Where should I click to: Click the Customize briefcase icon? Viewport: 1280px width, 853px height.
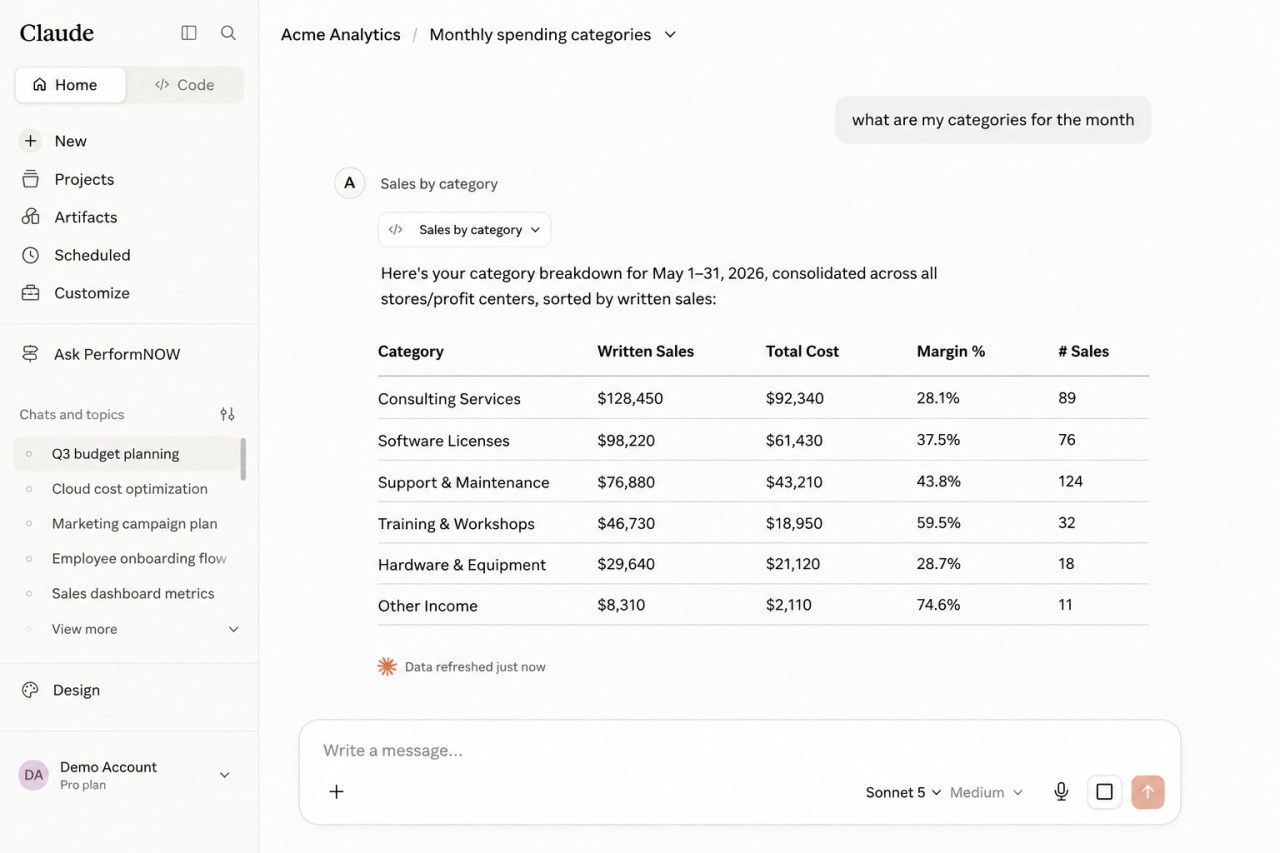click(31, 293)
